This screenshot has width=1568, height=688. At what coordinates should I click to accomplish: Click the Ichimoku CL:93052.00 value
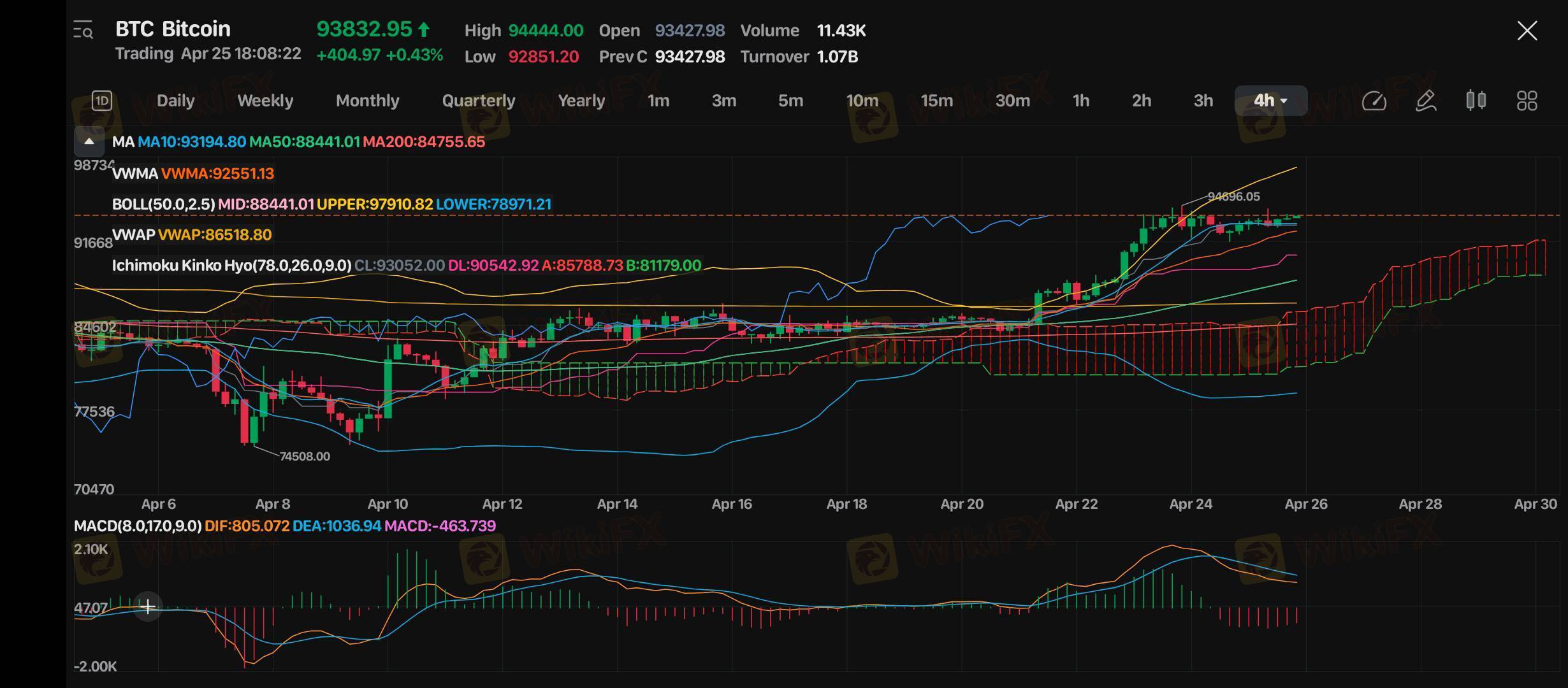coord(400,266)
